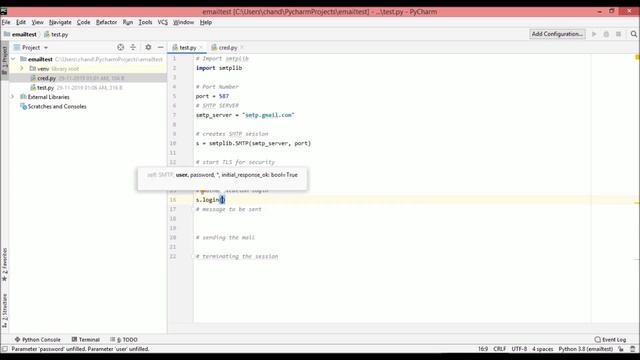Click the code line 'import smtplib'
This screenshot has height=360, width=640.
(219, 68)
